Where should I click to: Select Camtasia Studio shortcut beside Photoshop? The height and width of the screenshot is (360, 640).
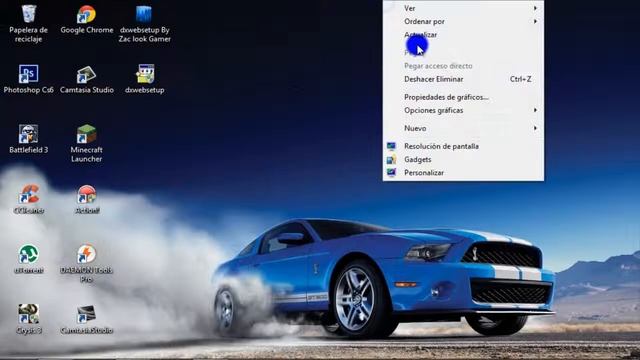tap(87, 79)
